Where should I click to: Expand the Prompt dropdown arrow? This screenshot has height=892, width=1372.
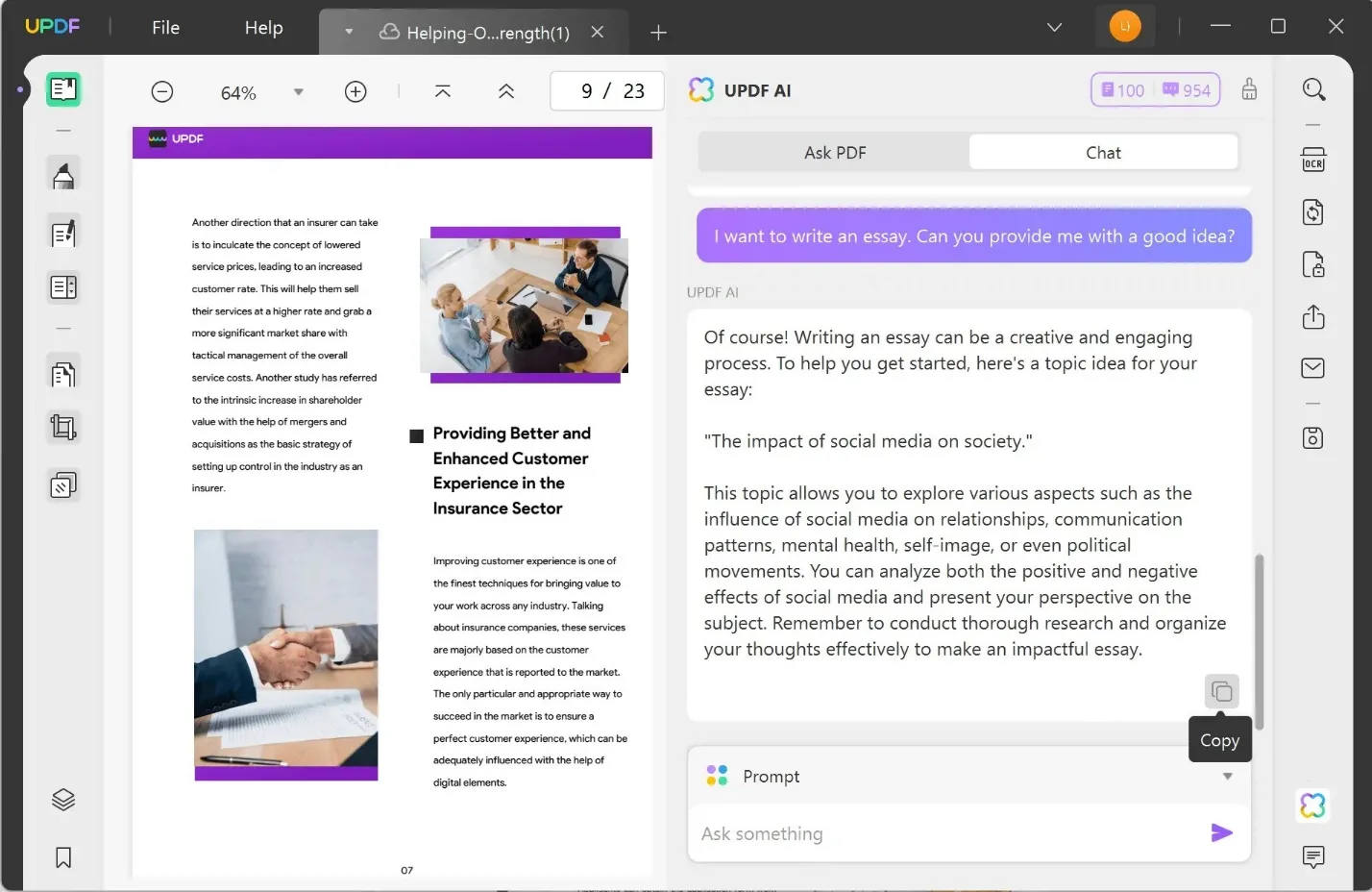[1227, 776]
